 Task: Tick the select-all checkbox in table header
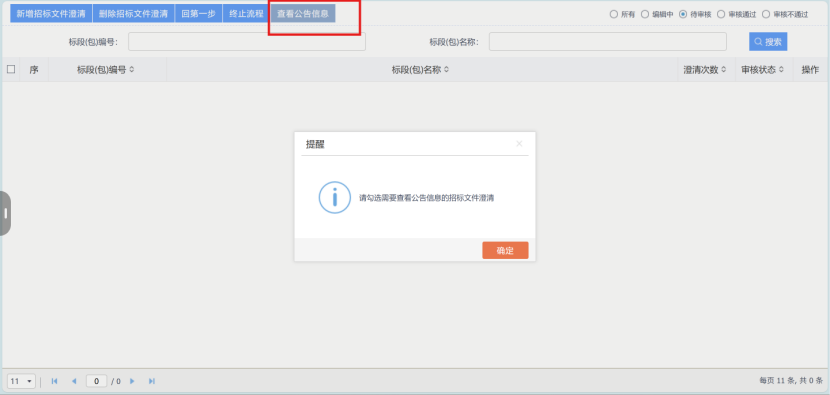pos(11,69)
